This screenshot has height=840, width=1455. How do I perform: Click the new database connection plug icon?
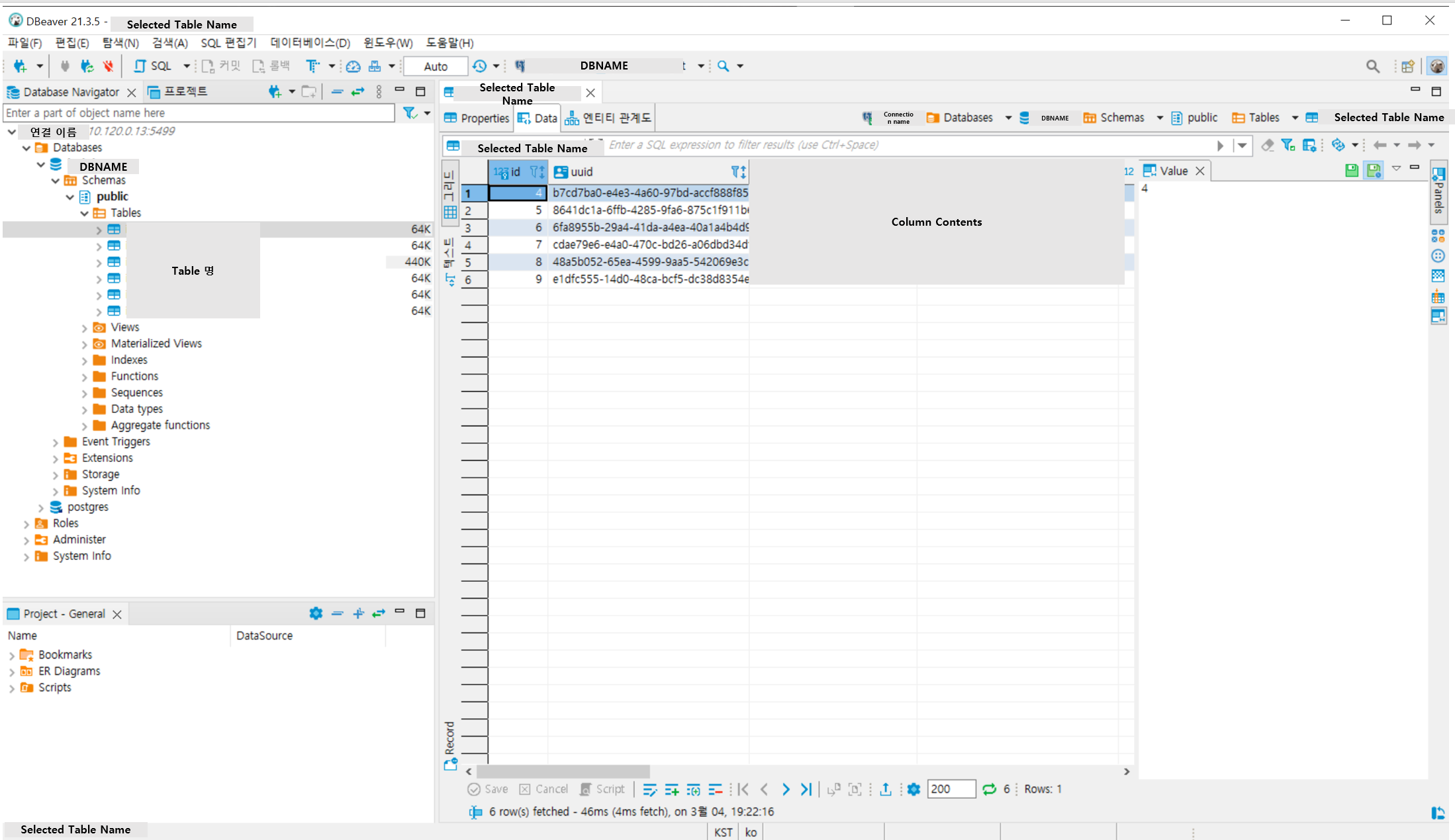tap(19, 66)
